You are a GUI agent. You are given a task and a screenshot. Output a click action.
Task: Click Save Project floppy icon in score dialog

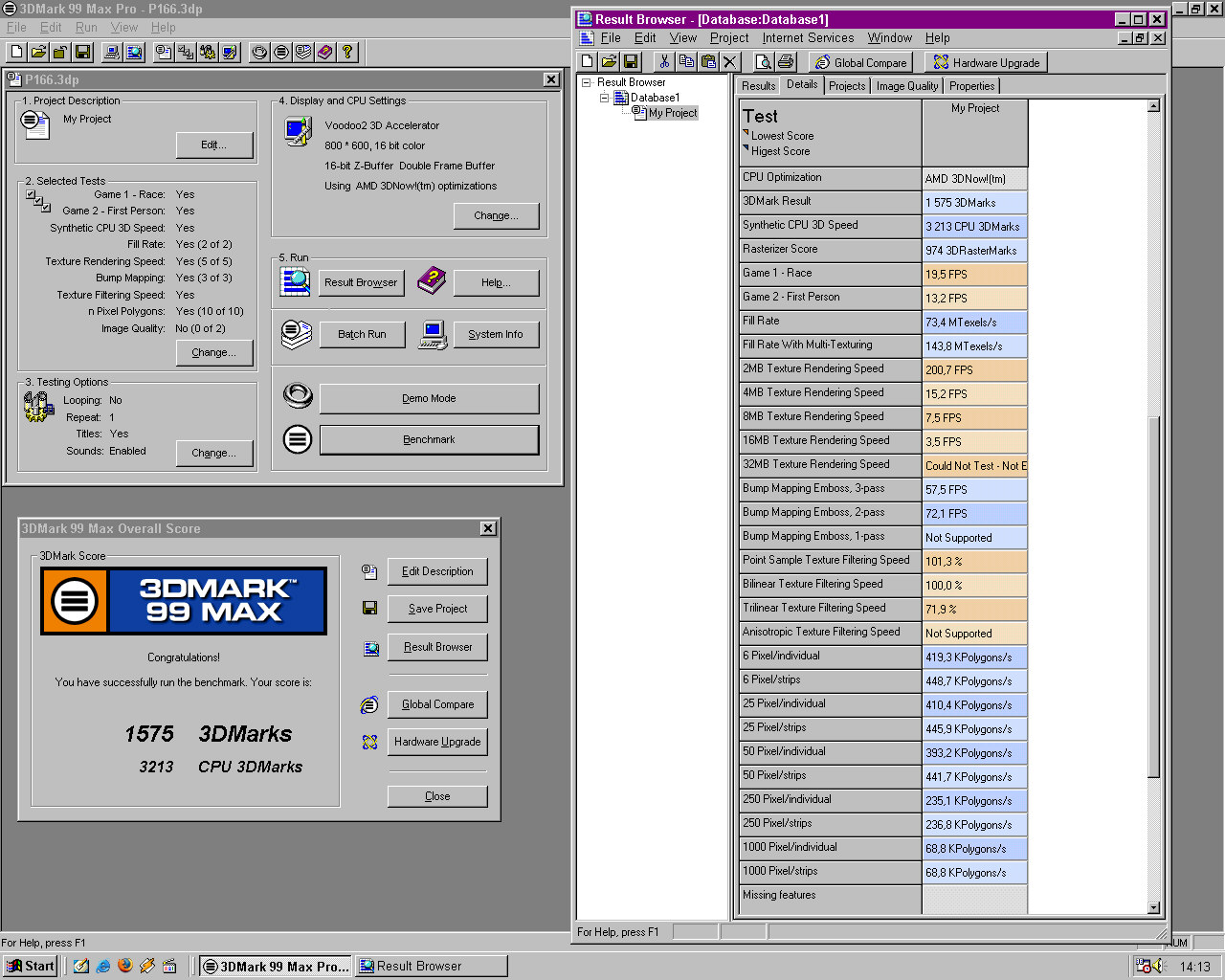(369, 609)
